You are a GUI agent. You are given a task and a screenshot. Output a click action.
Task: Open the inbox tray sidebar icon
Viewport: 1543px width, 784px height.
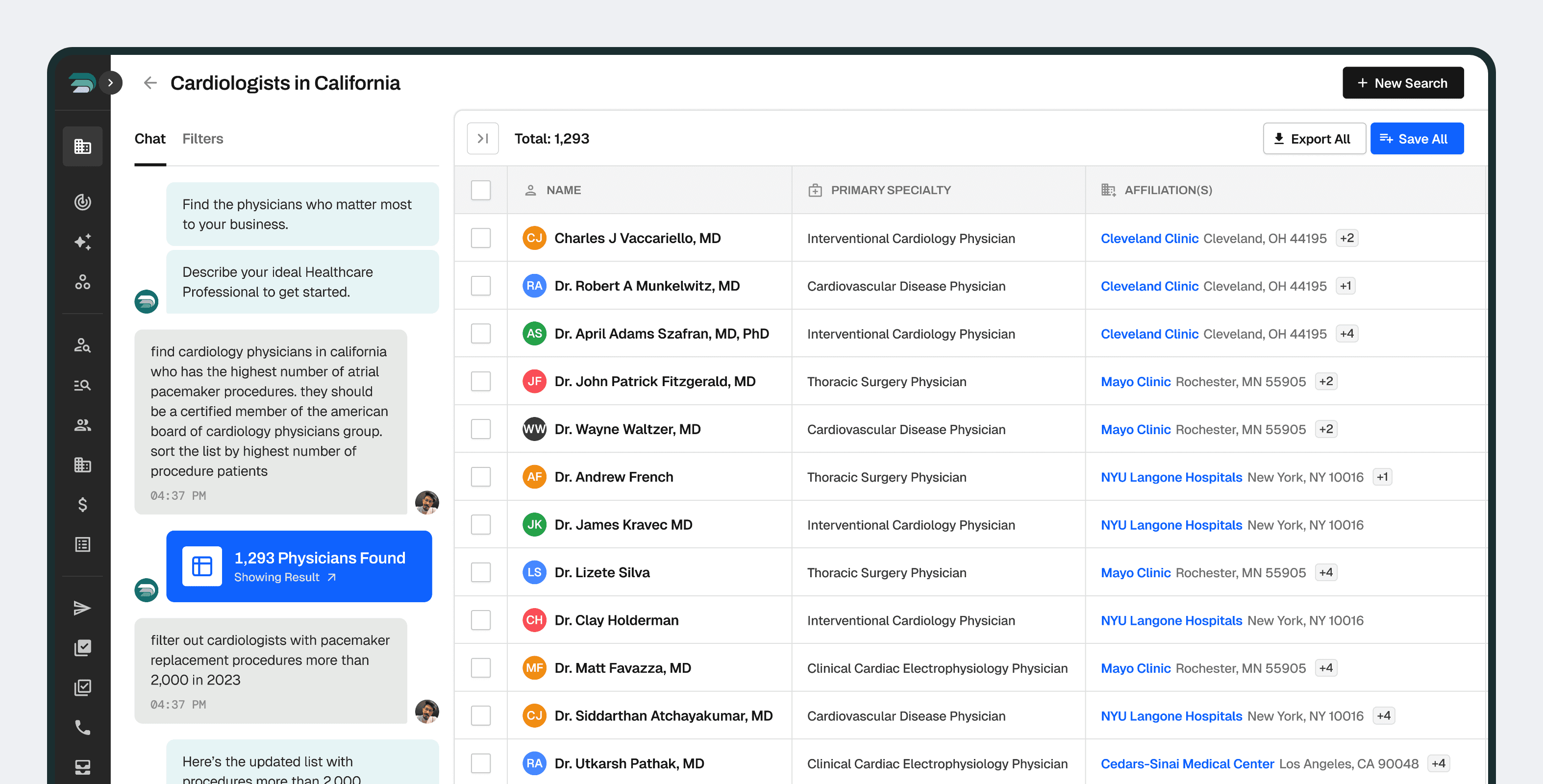pos(83,767)
